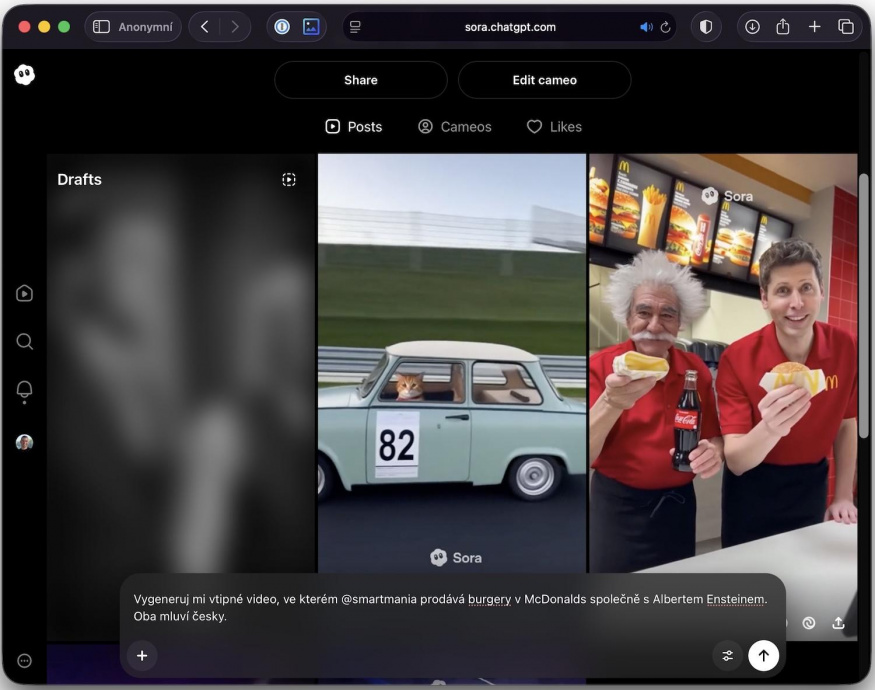The width and height of the screenshot is (875, 690).
Task: Mute tab audio via speaker icon
Action: [x=646, y=27]
